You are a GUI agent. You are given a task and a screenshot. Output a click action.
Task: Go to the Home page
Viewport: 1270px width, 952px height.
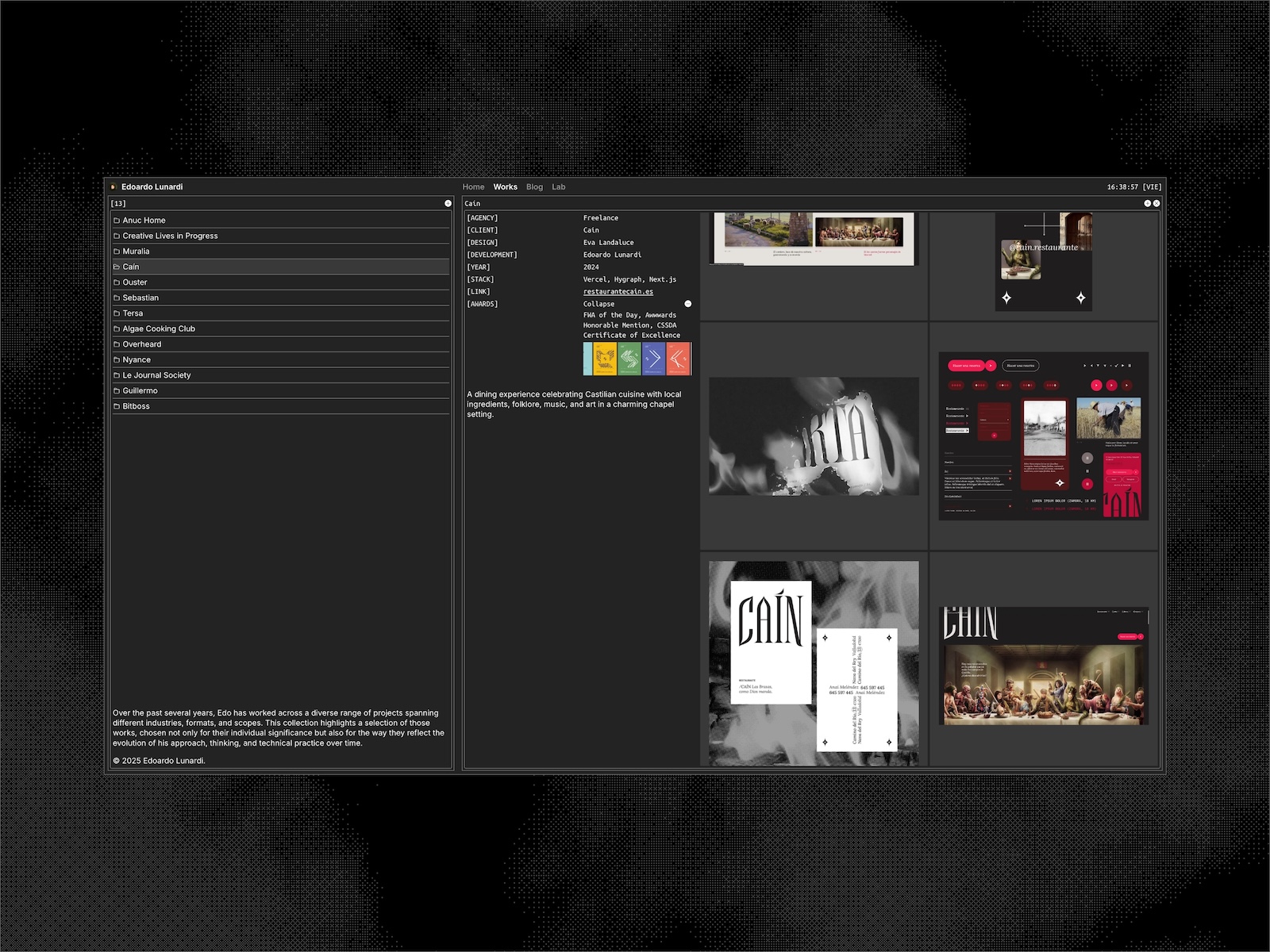473,187
